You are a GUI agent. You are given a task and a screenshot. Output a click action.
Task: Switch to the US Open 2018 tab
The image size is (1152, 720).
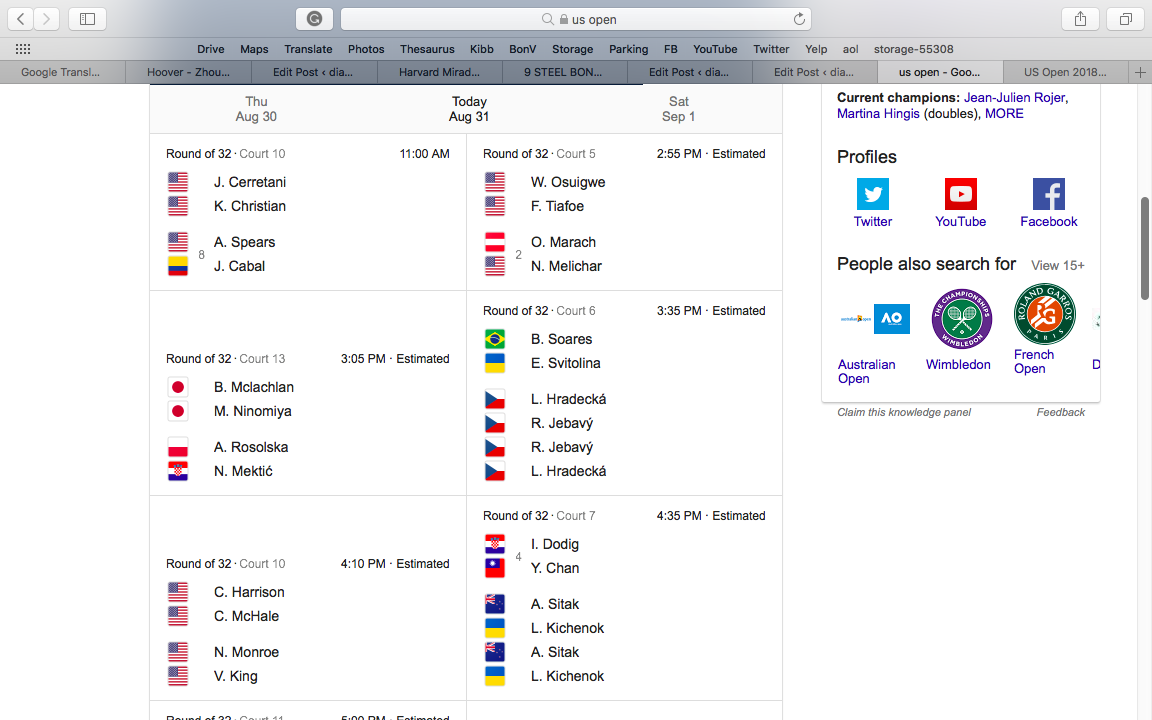1064,72
